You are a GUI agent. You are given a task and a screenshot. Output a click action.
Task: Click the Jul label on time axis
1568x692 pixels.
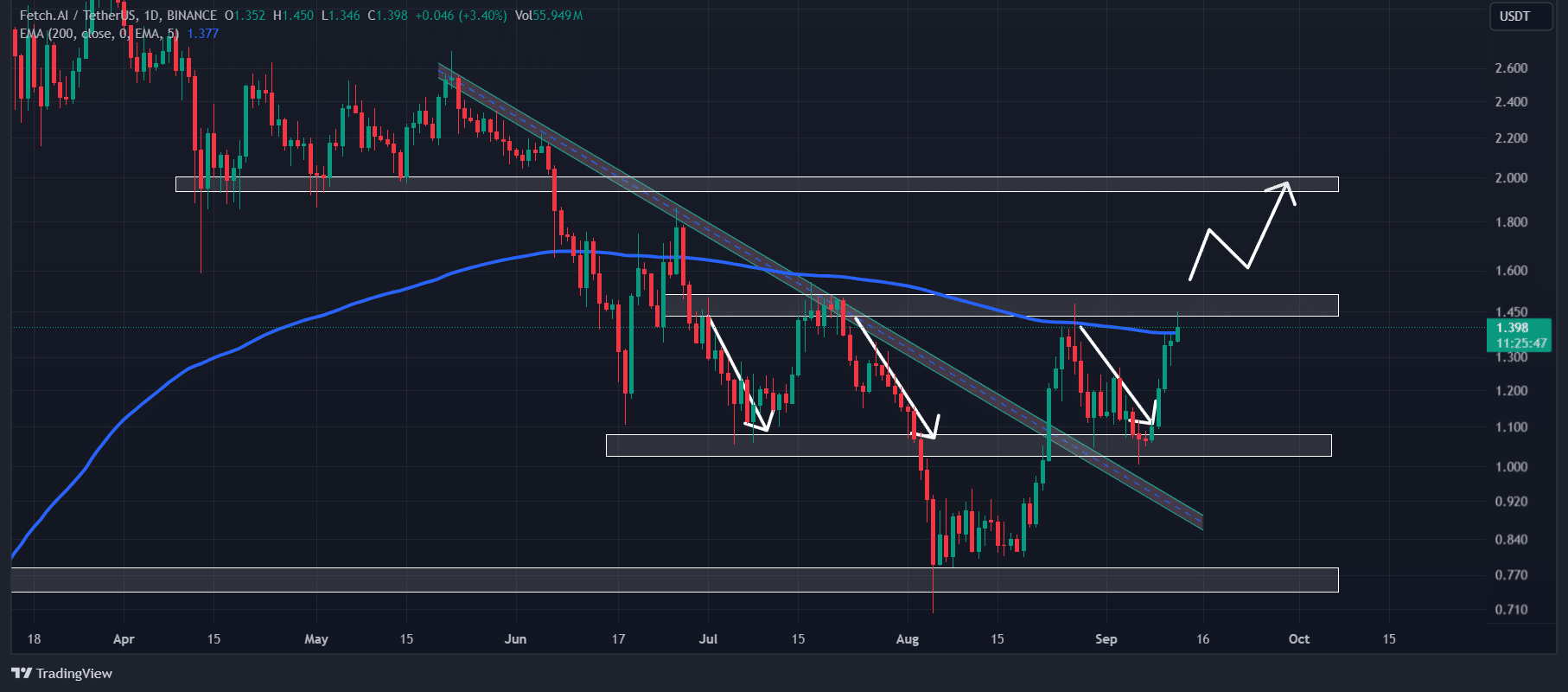click(708, 639)
